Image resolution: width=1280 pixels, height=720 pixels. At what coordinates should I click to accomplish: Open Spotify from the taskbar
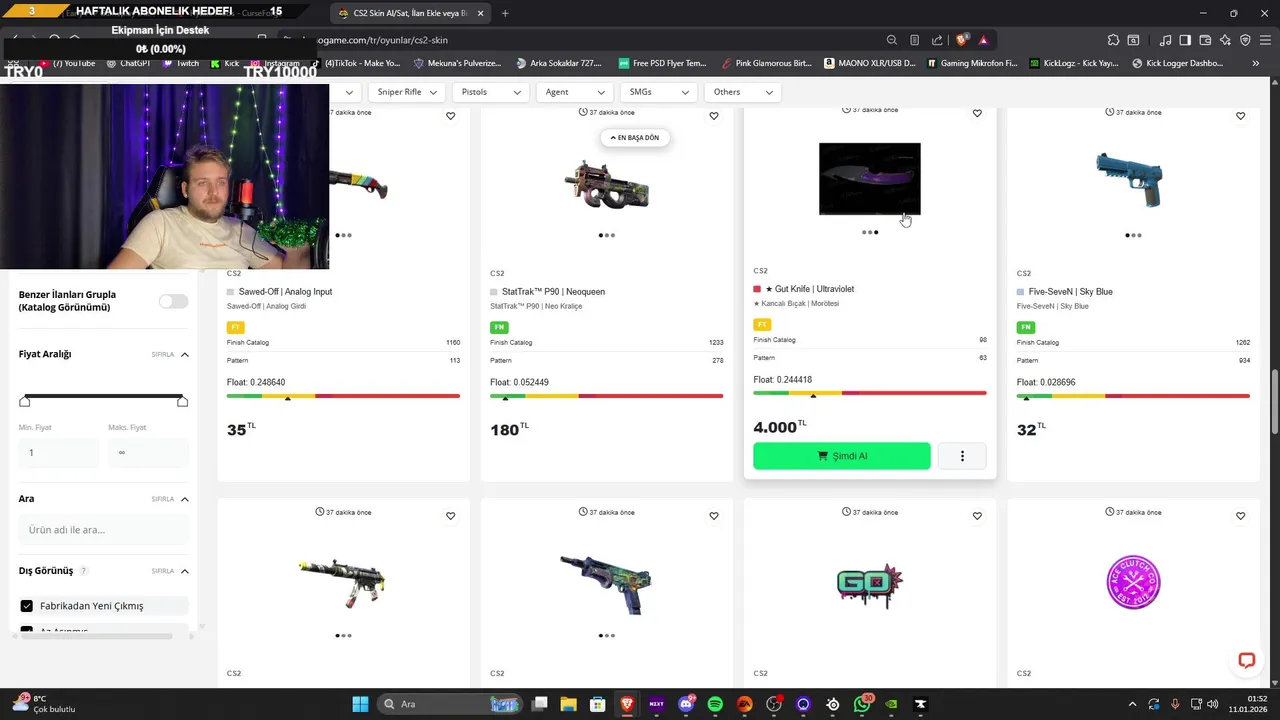coord(715,704)
